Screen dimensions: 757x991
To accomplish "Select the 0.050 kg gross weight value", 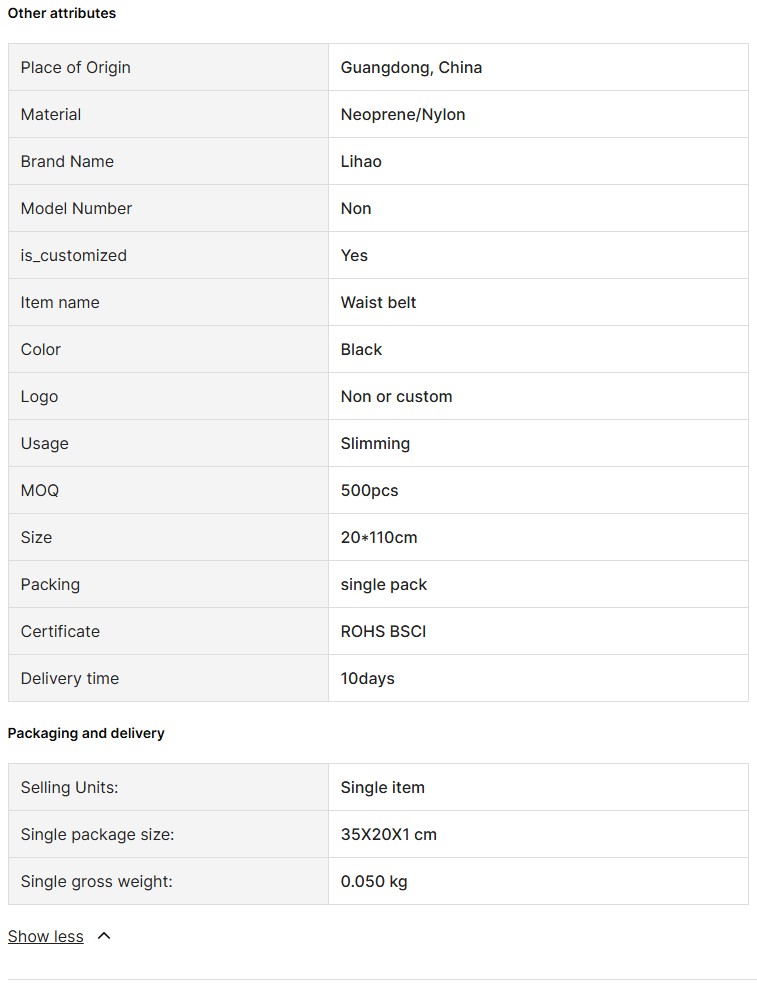I will click(x=373, y=882).
